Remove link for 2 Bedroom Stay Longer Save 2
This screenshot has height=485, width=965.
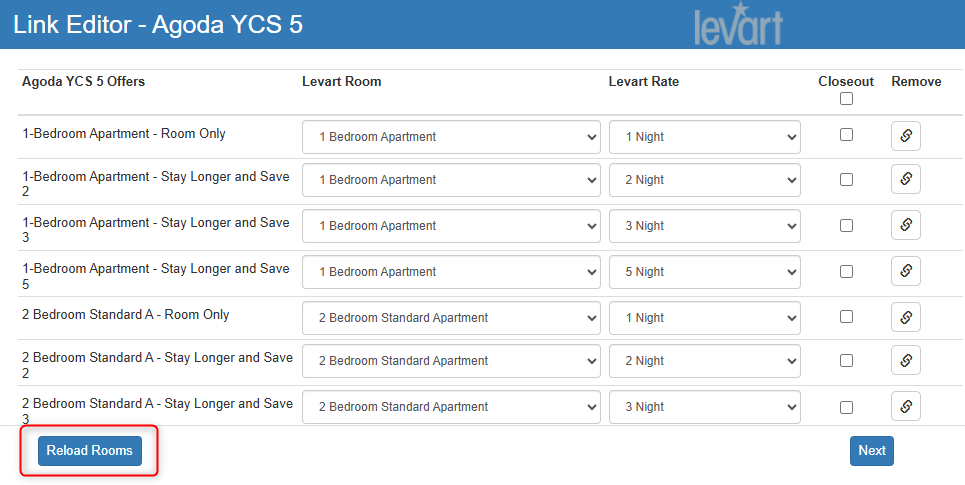[x=905, y=360]
